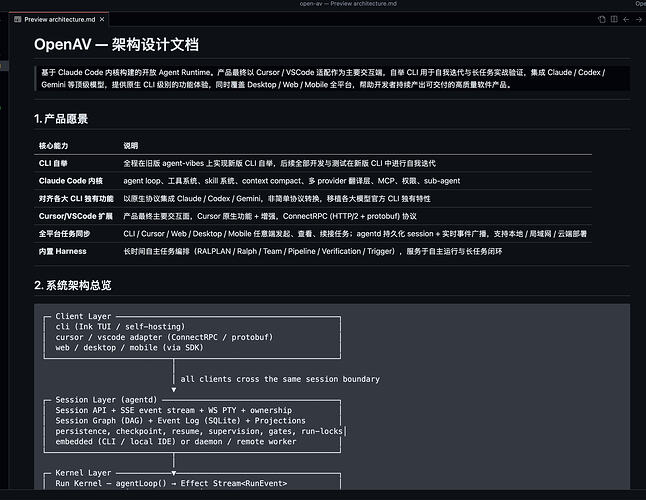Click the '对齐各大 CLI 独有功能' cell
This screenshot has height=500, width=646.
point(76,199)
